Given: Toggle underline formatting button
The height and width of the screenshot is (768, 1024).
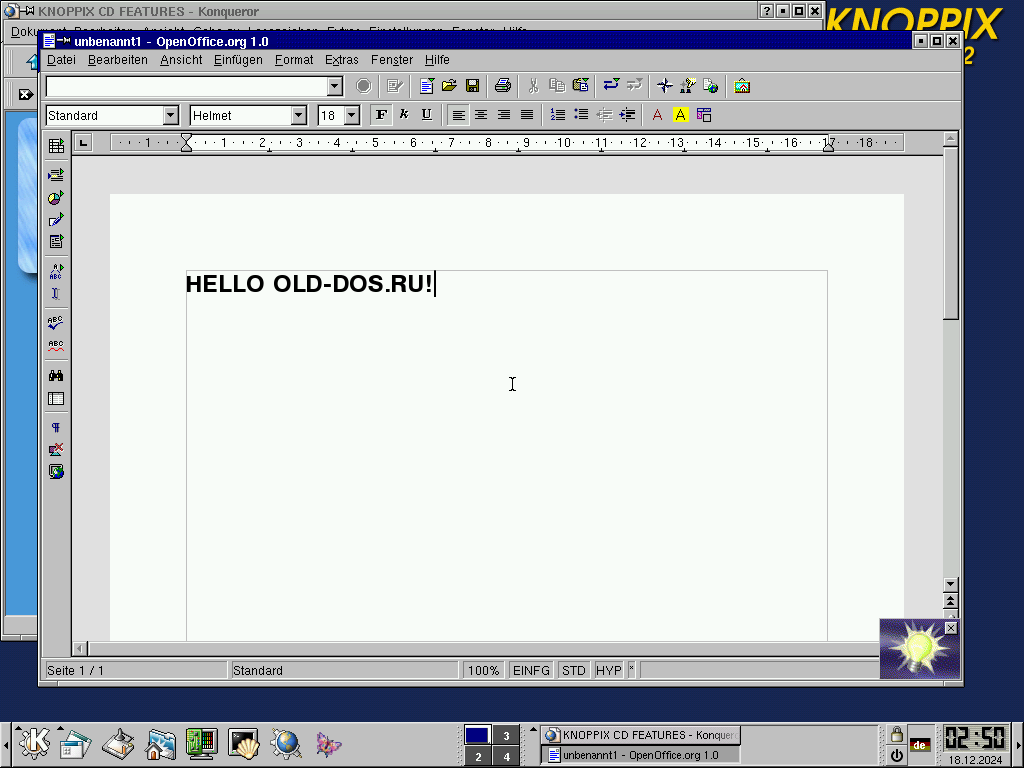Looking at the screenshot, I should click(x=426, y=115).
